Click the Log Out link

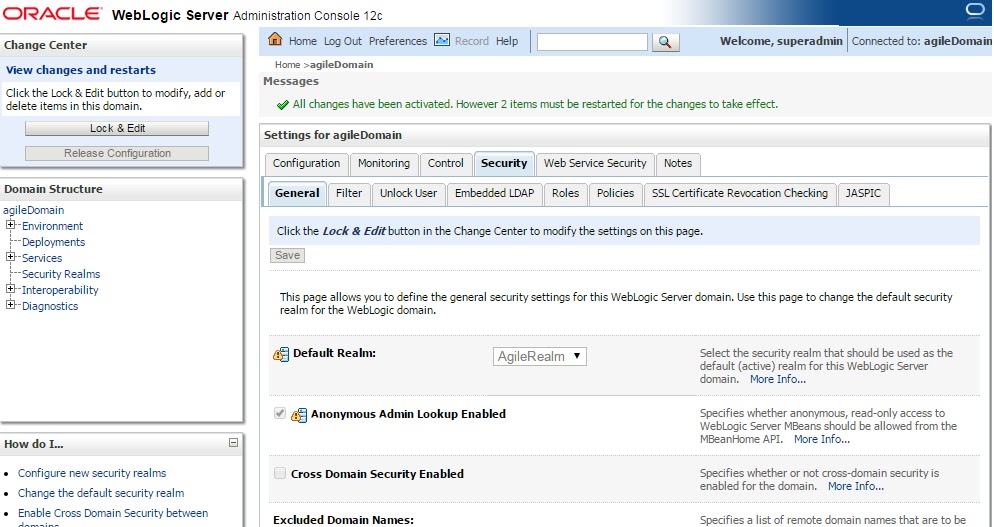[x=342, y=41]
